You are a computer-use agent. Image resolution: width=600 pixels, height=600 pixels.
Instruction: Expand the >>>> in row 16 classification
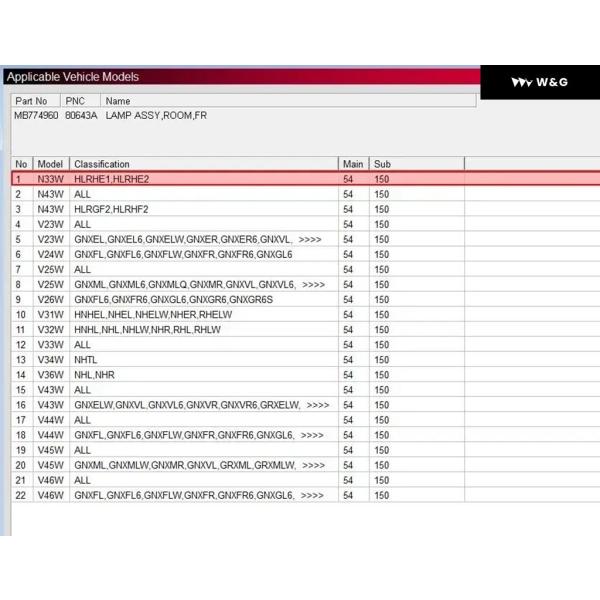[318, 405]
